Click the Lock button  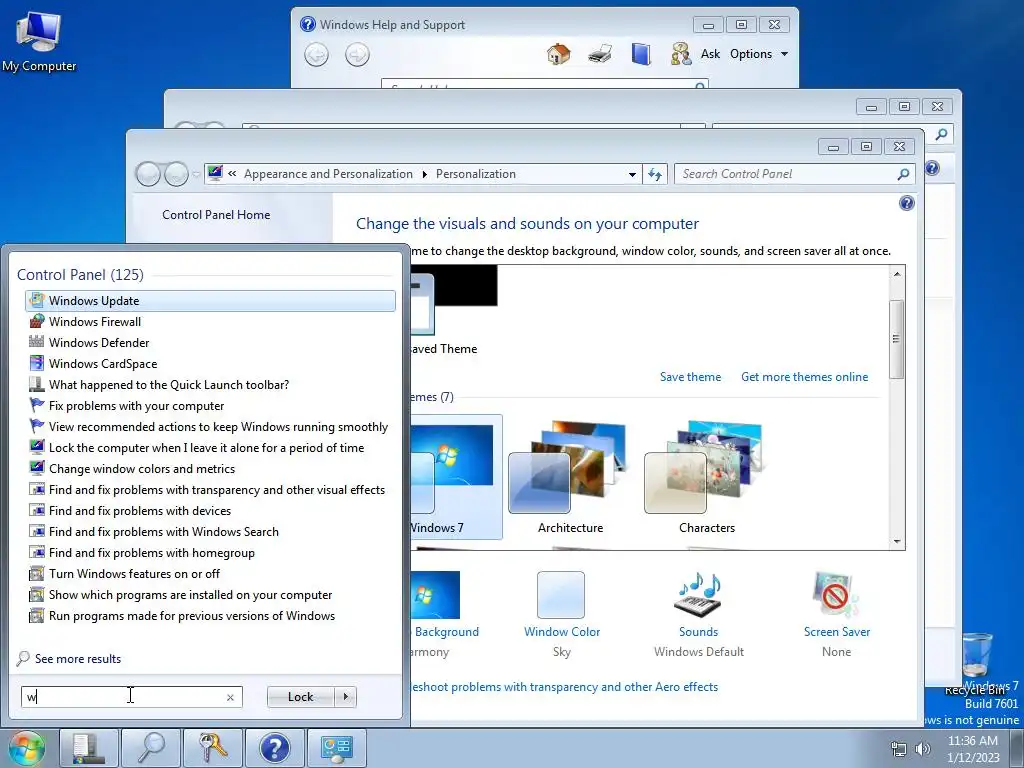[x=300, y=697]
